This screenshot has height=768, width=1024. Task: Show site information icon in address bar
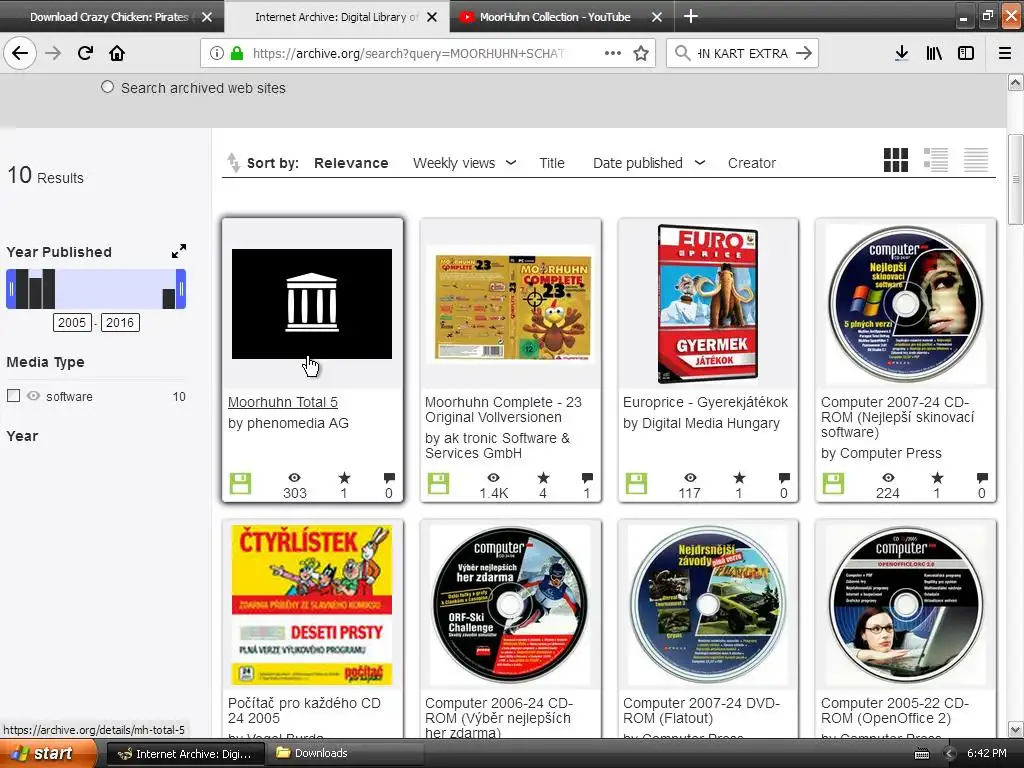tap(217, 53)
